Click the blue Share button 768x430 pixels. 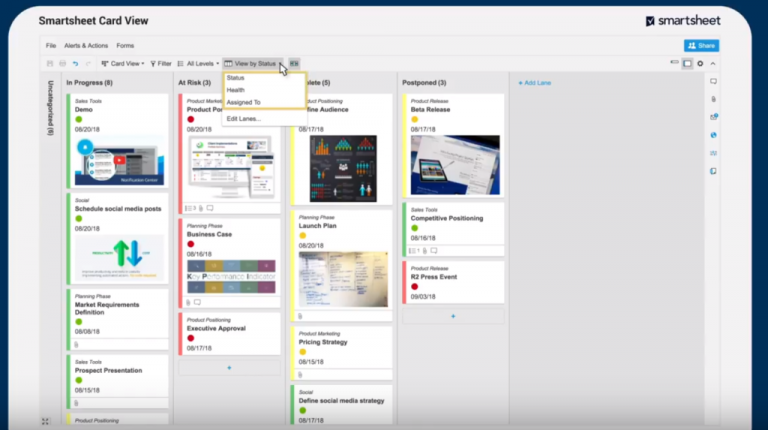701,45
